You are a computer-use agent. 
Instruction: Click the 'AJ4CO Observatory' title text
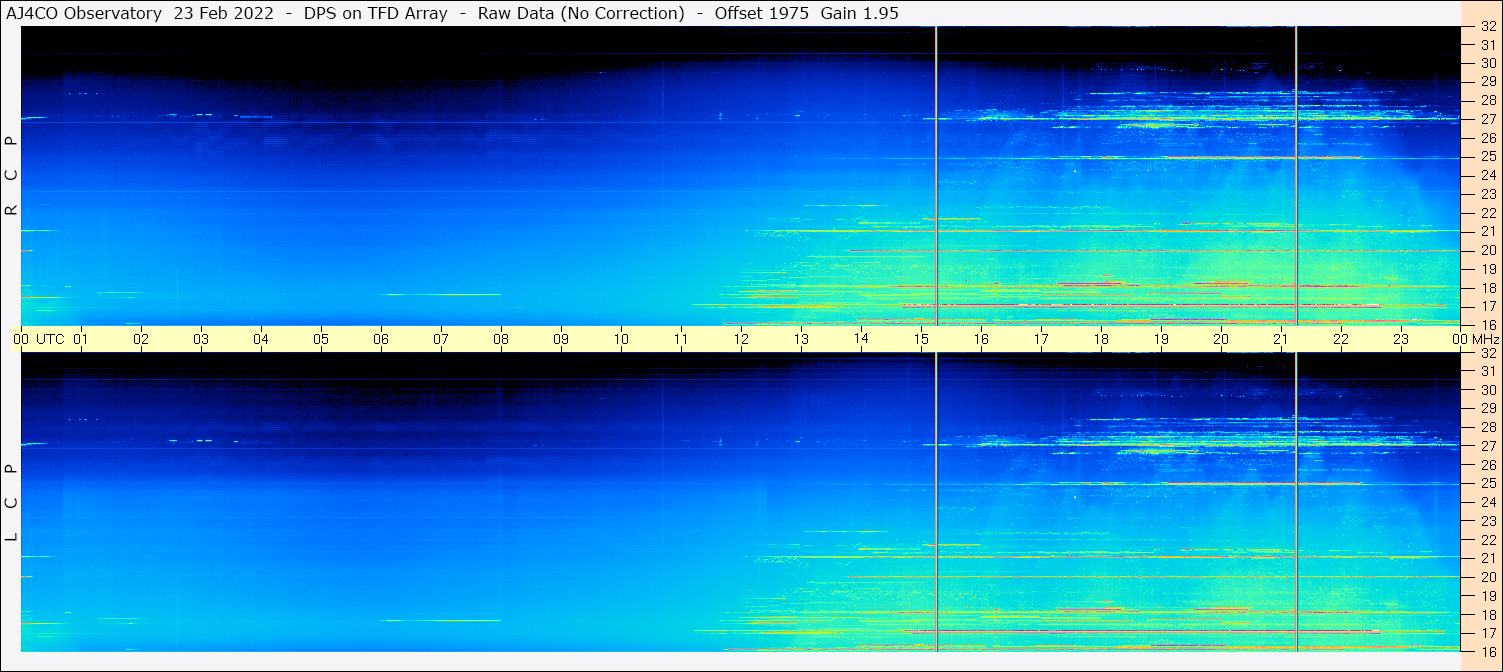86,13
